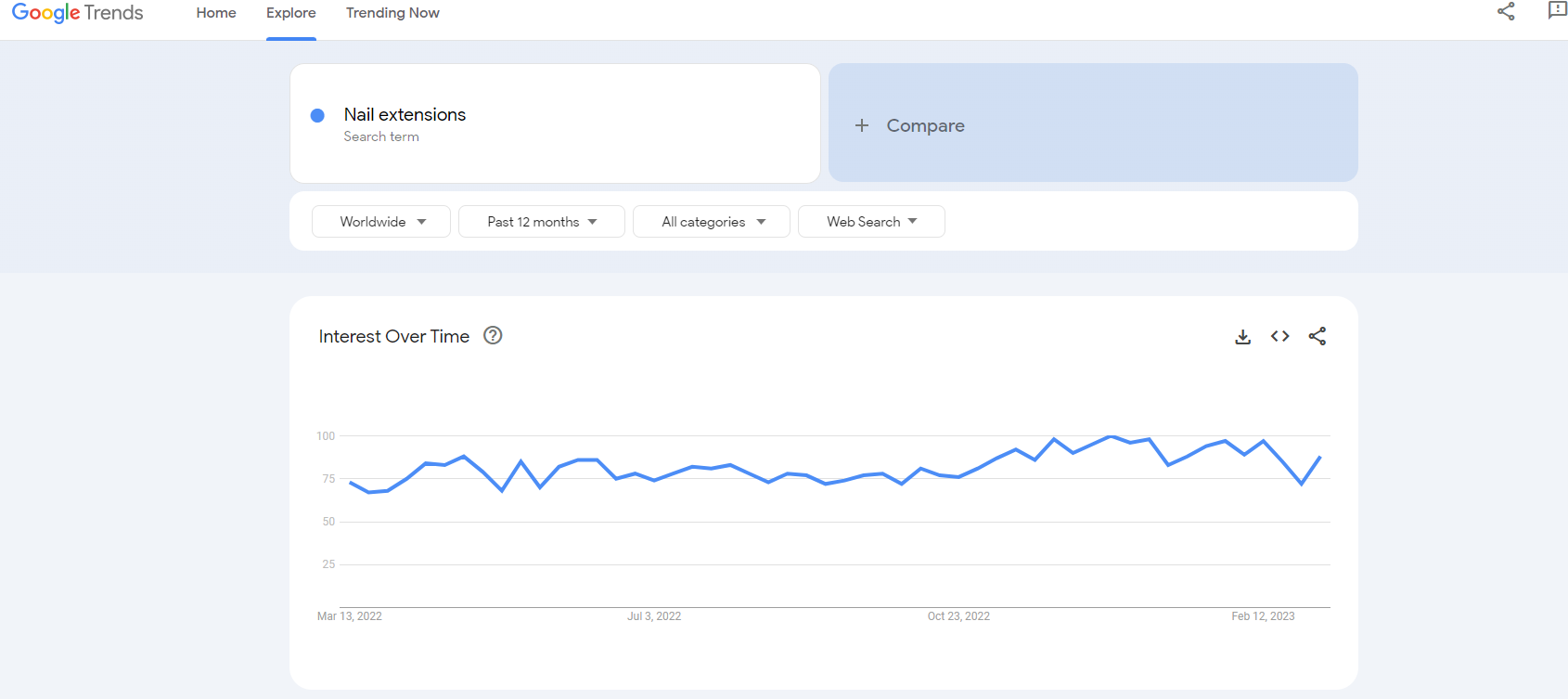Screen dimensions: 1568x699
Task: Edit the Nail extensions search term
Action: 555,123
